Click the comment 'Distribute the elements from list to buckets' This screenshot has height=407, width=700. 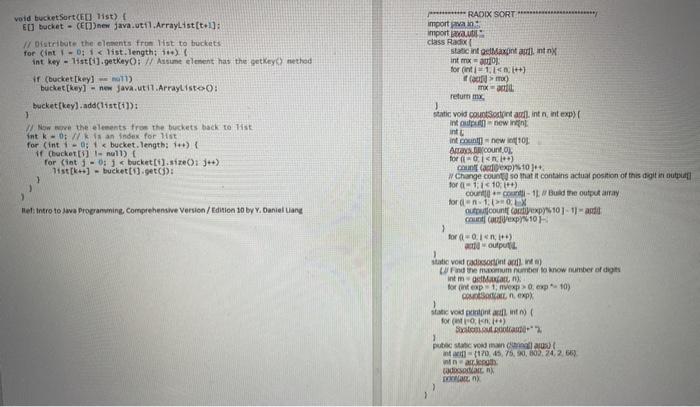[x=122, y=43]
